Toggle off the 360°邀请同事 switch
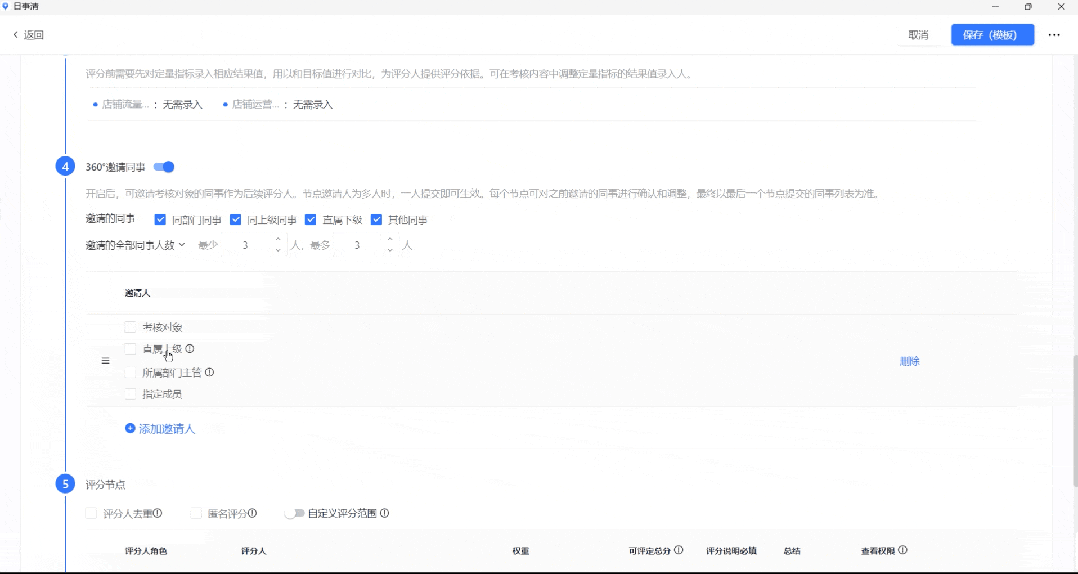The width and height of the screenshot is (1078, 574). (x=164, y=167)
